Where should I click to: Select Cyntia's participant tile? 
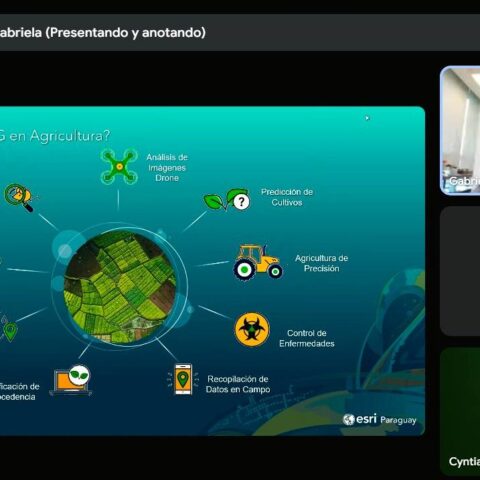[460, 411]
